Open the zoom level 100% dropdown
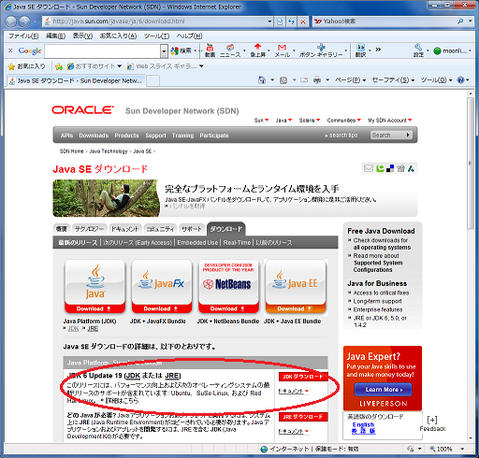This screenshot has height=458, width=479. click(462, 449)
